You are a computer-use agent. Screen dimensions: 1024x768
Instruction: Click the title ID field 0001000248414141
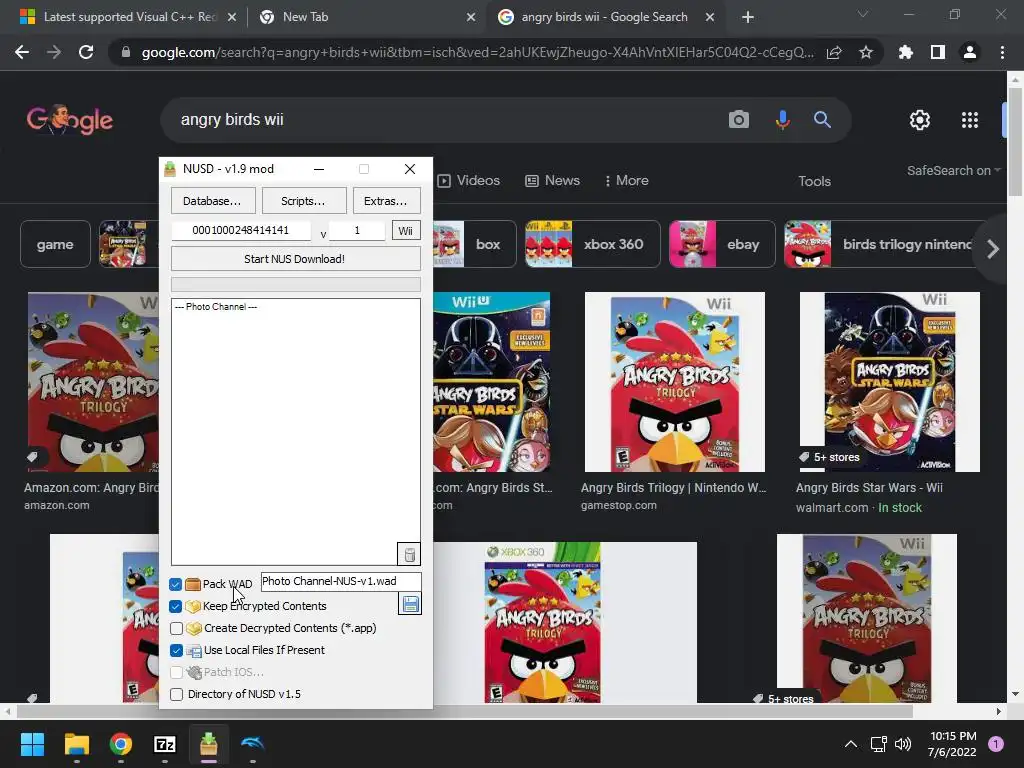[x=240, y=231]
